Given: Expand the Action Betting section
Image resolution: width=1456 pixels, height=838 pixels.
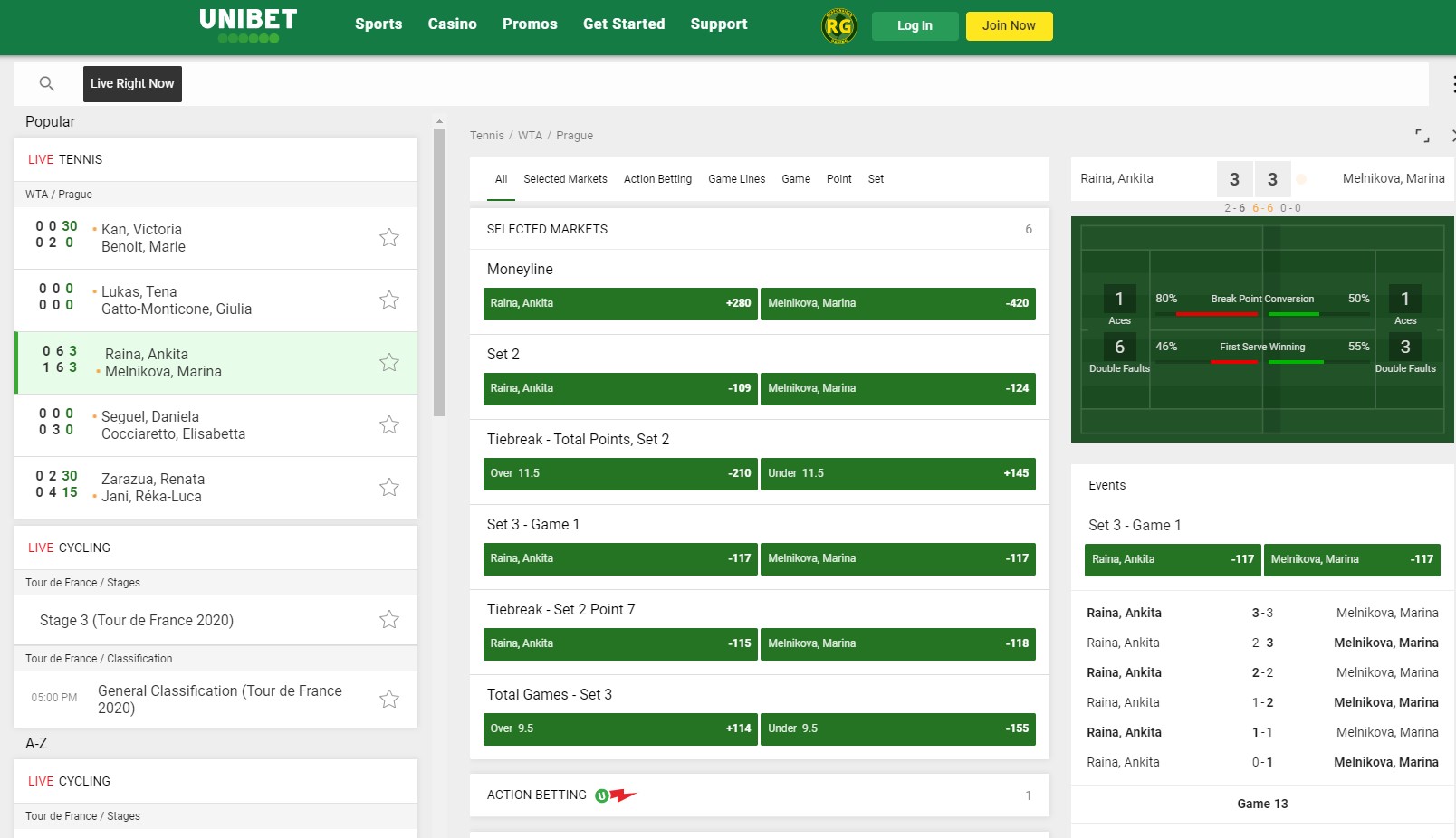Looking at the screenshot, I should point(759,795).
